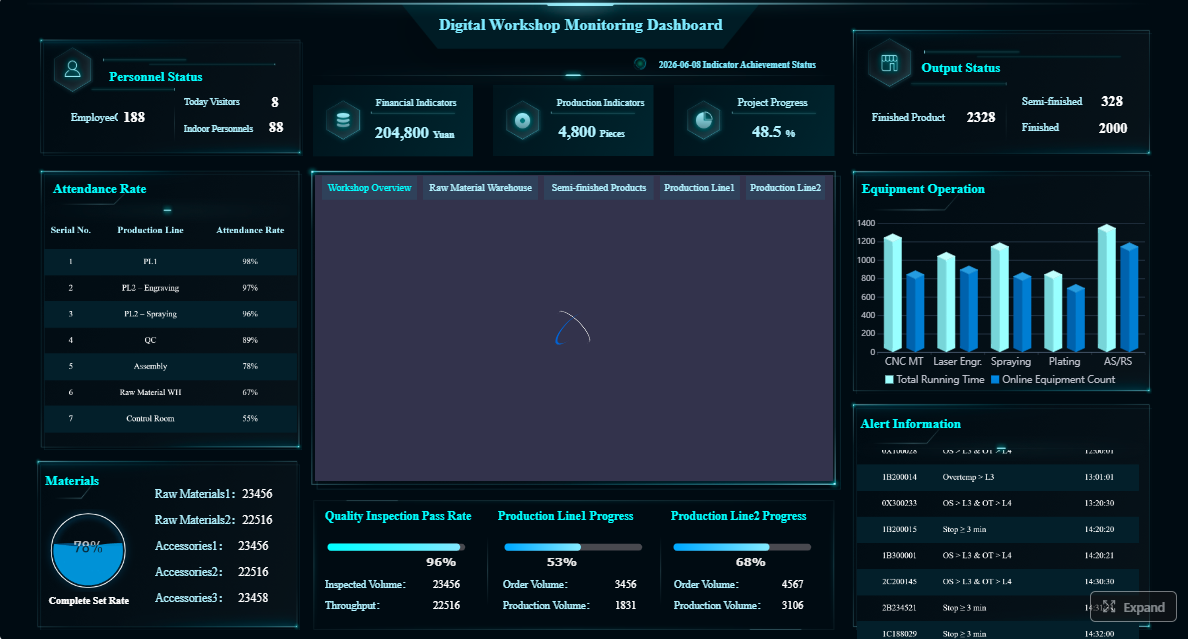Select the Raw Material WH row
Image resolution: width=1188 pixels, height=639 pixels.
click(x=171, y=393)
